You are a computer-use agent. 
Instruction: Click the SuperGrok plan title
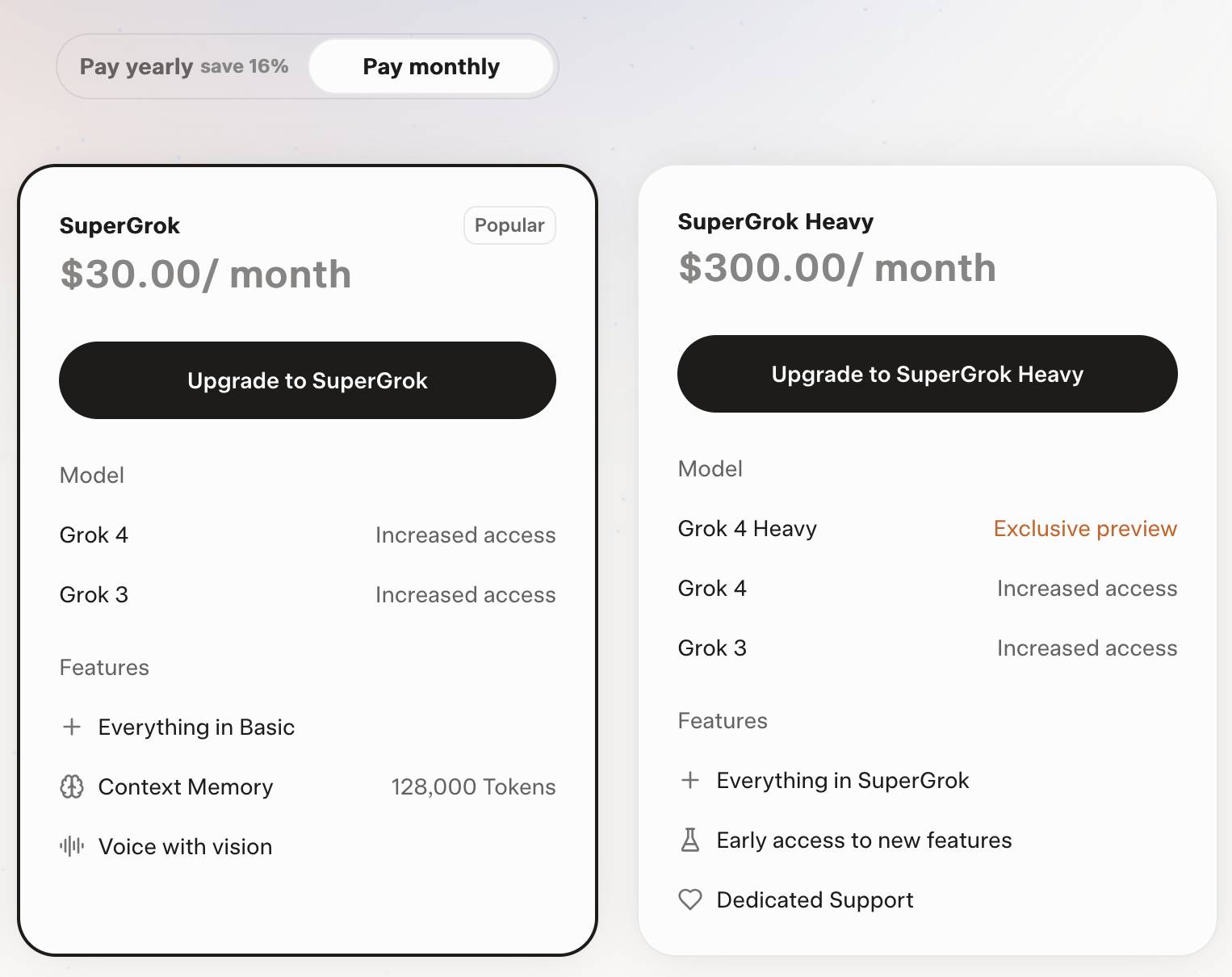click(119, 225)
